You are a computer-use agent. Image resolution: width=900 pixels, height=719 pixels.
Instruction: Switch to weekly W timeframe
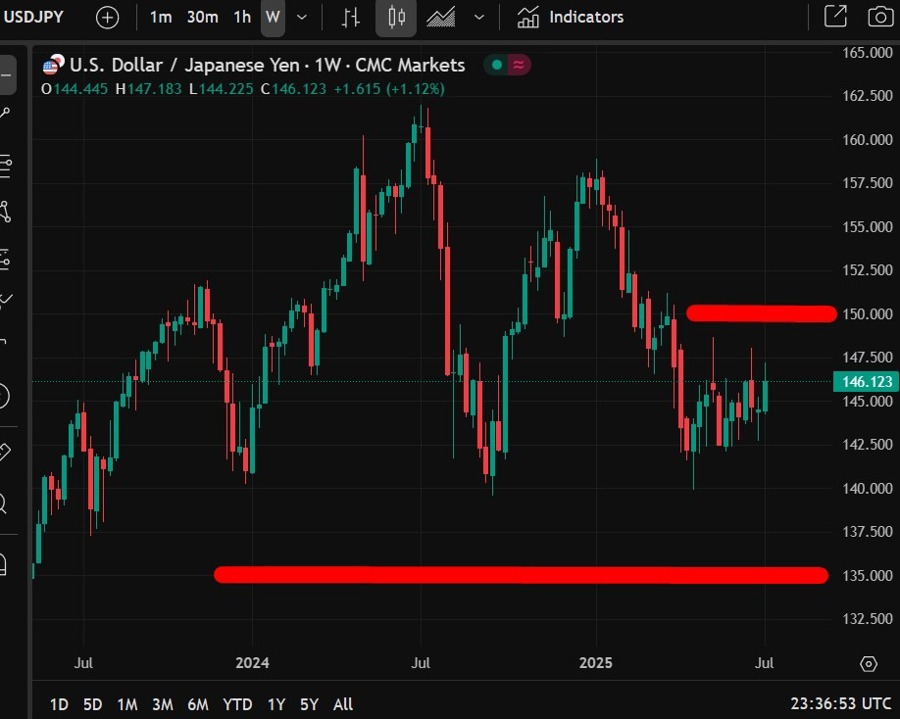click(x=273, y=18)
